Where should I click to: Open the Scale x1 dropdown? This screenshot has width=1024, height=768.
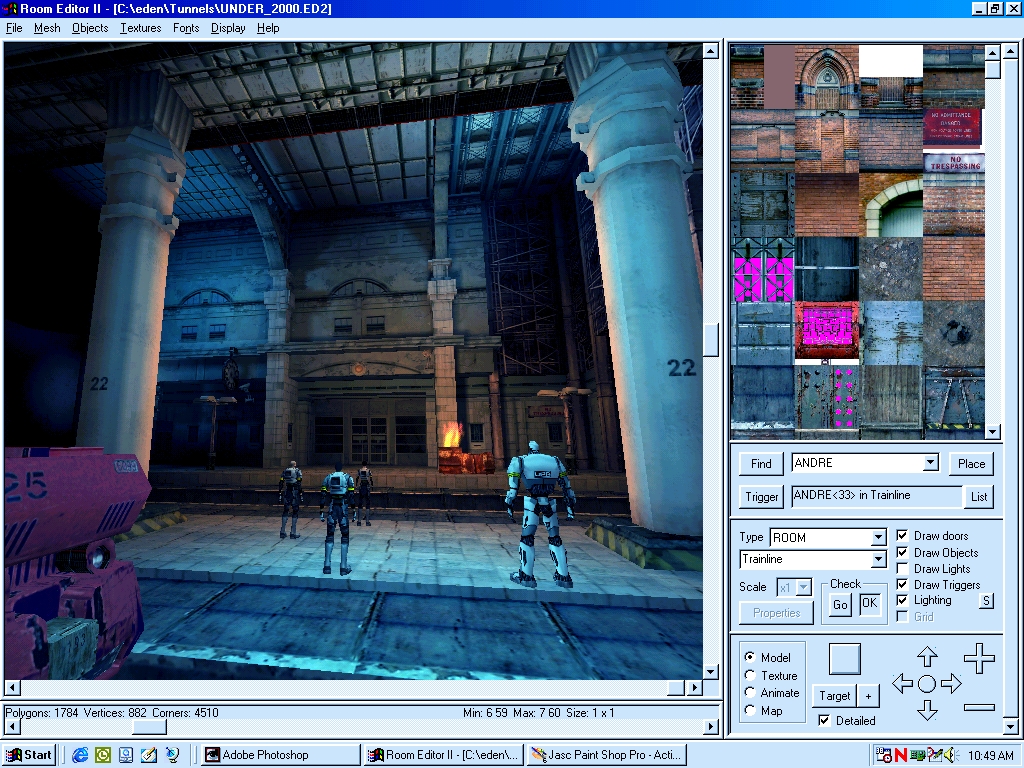[804, 588]
